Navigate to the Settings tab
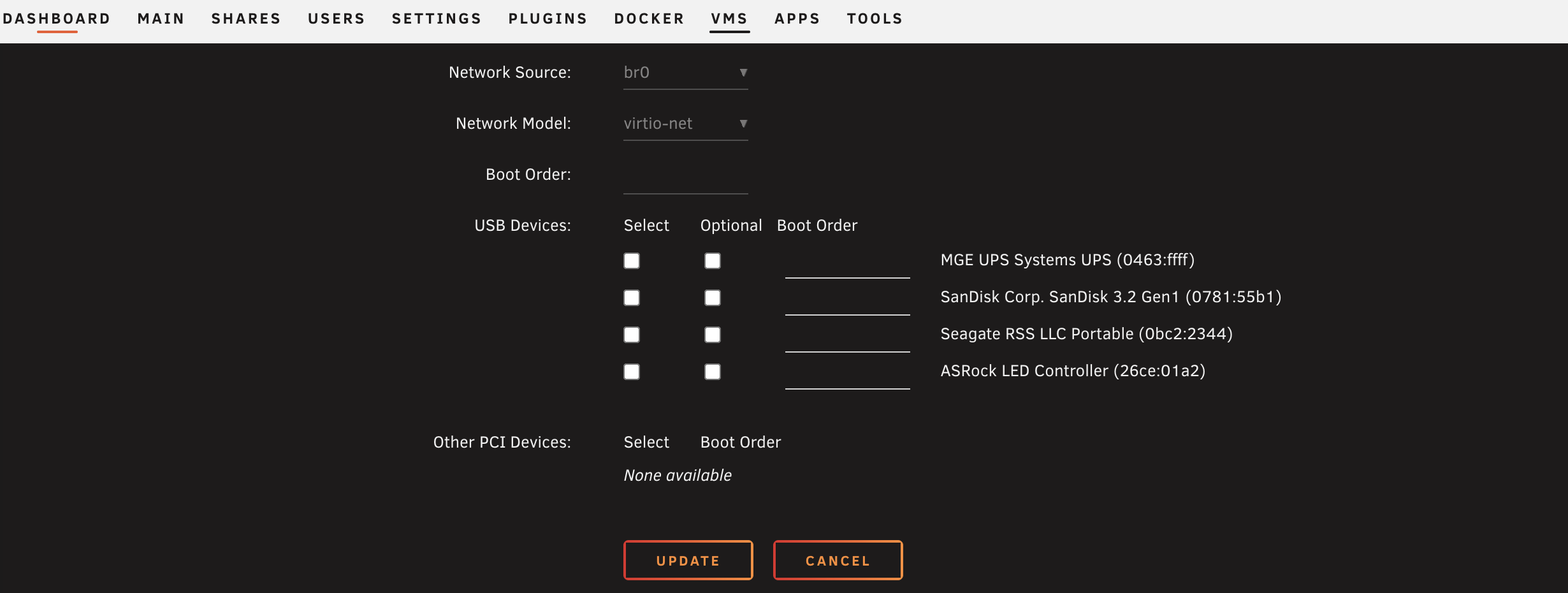This screenshot has height=593, width=1568. pos(437,18)
